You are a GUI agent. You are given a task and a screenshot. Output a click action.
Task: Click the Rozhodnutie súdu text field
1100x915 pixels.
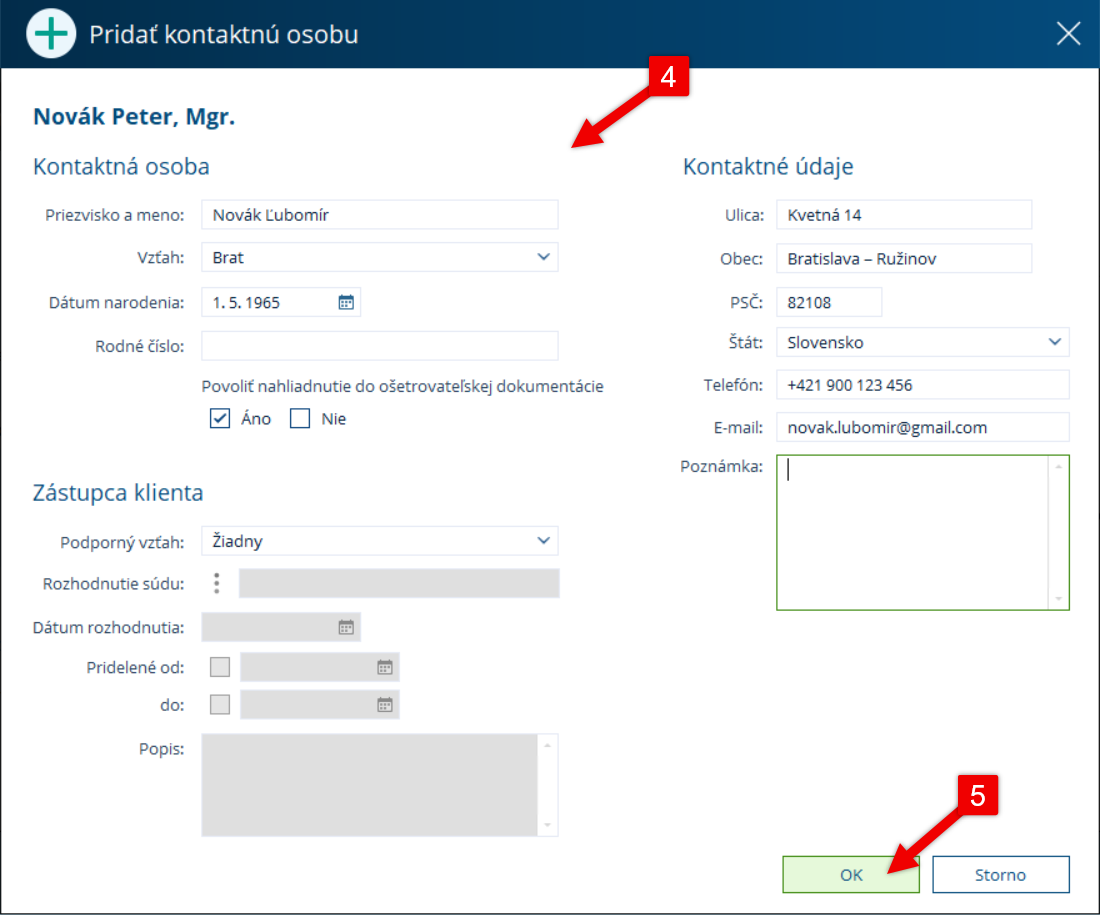399,583
